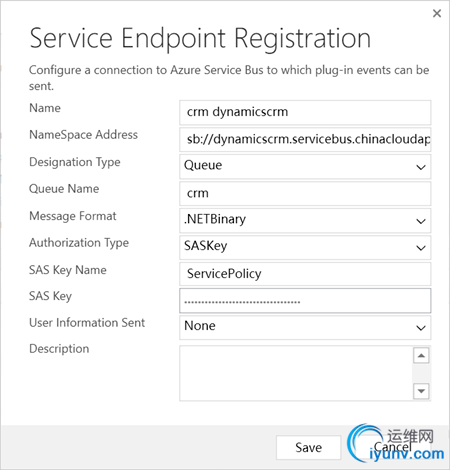Click the 'SAS Key Name' label
This screenshot has width=450, height=470.
pyautogui.click(x=68, y=270)
